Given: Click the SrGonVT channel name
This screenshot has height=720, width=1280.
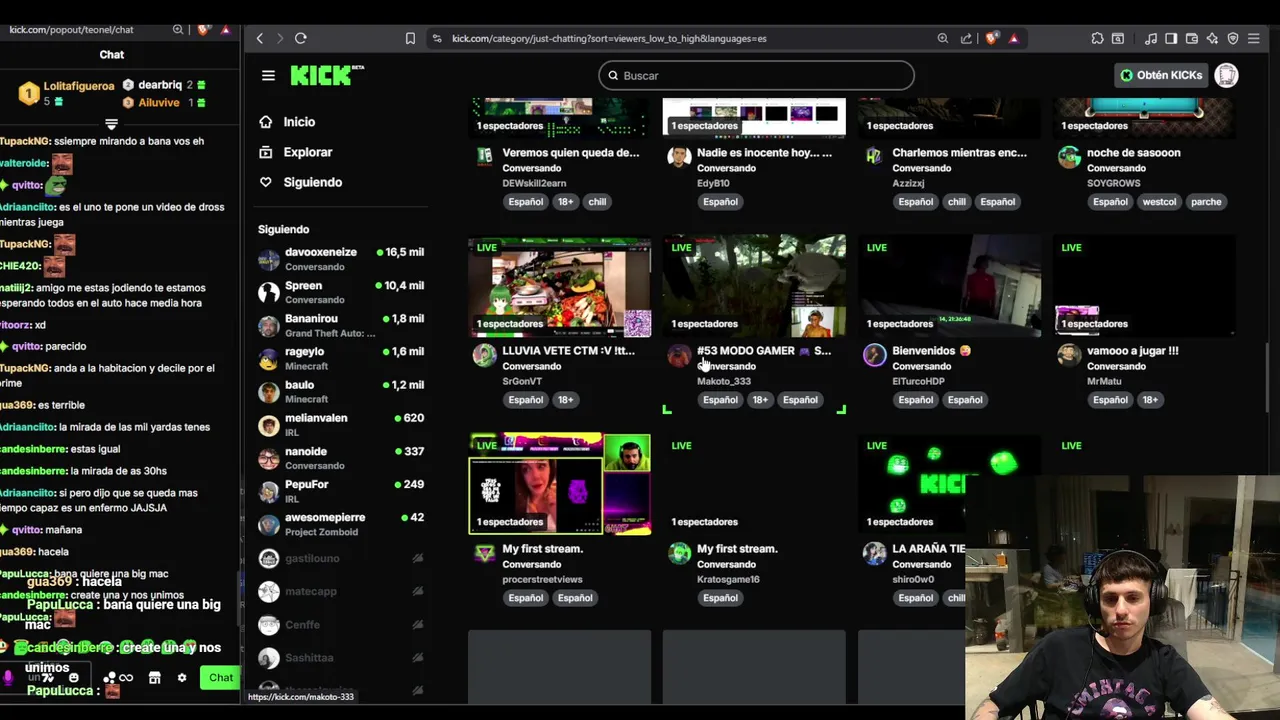Looking at the screenshot, I should [x=522, y=381].
